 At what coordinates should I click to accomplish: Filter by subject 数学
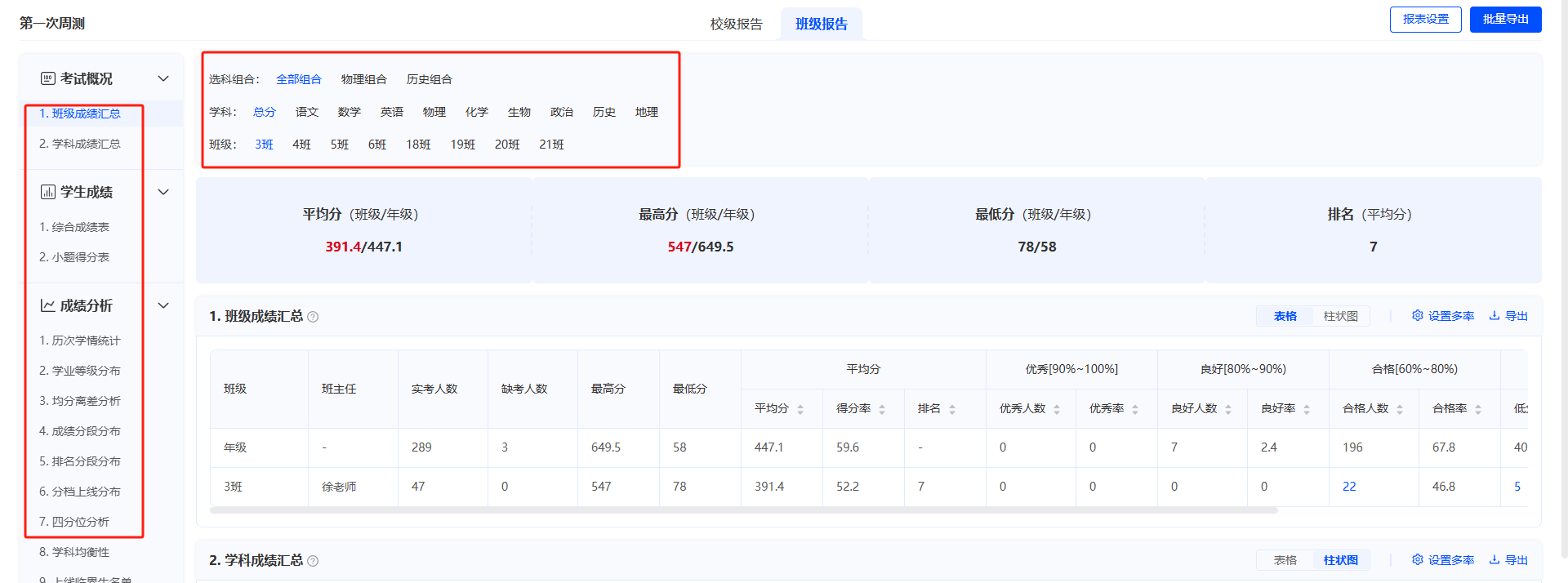point(350,112)
